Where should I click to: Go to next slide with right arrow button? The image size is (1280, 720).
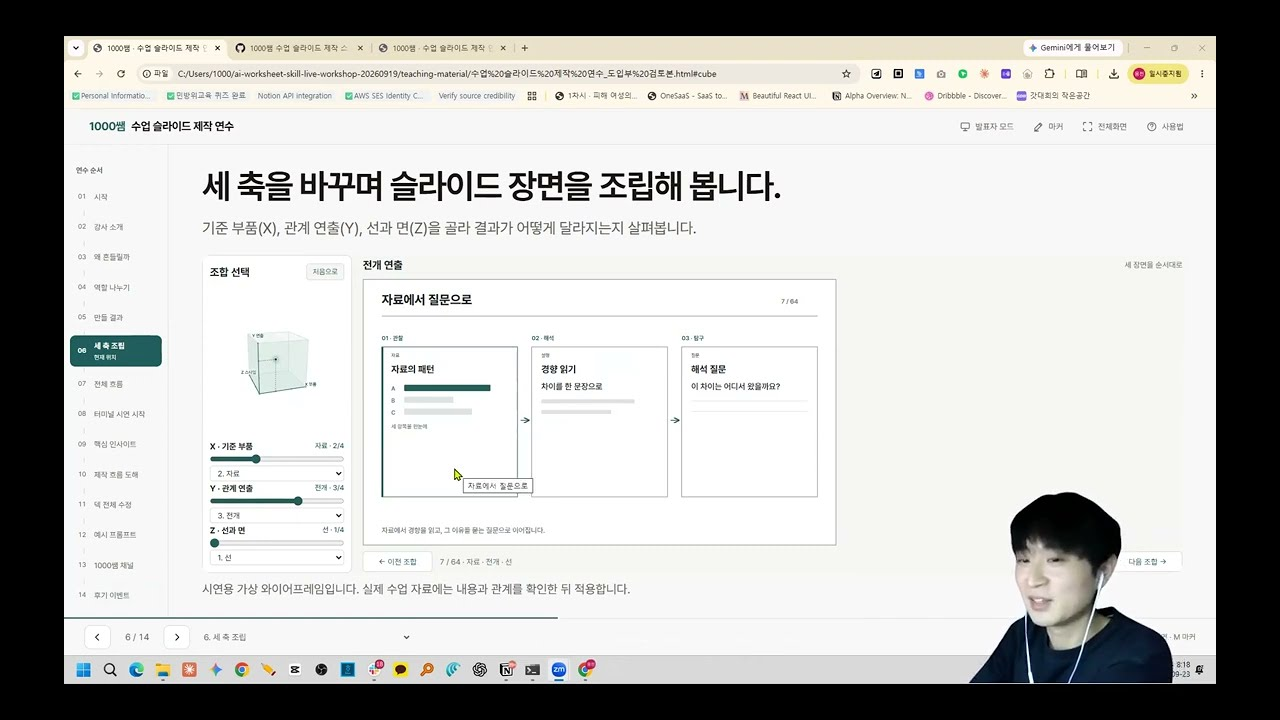tap(177, 637)
